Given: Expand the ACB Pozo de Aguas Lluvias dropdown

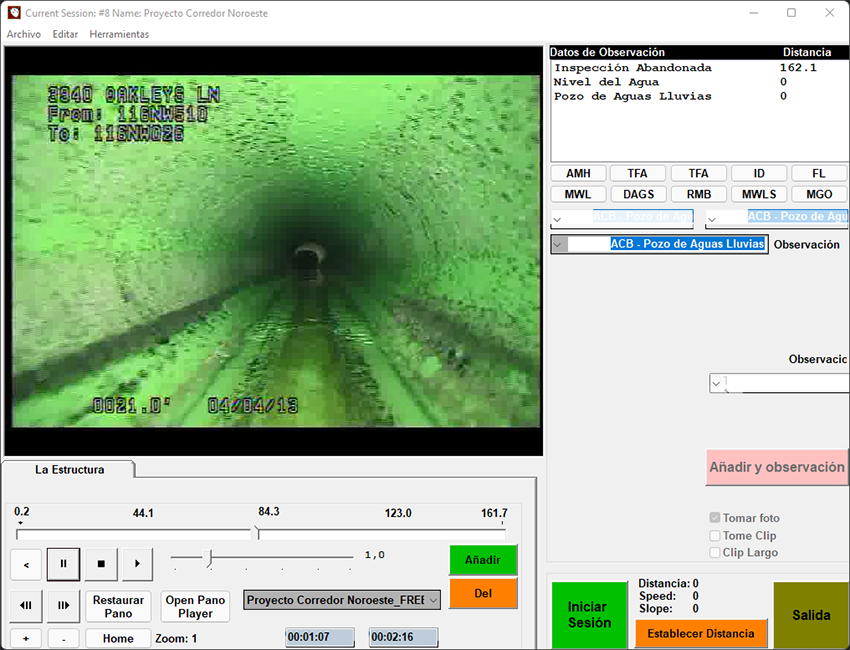Looking at the screenshot, I should pos(560,244).
